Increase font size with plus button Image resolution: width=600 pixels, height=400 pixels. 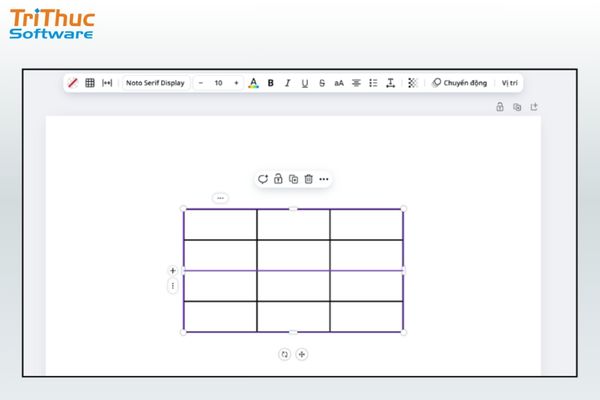(236, 83)
